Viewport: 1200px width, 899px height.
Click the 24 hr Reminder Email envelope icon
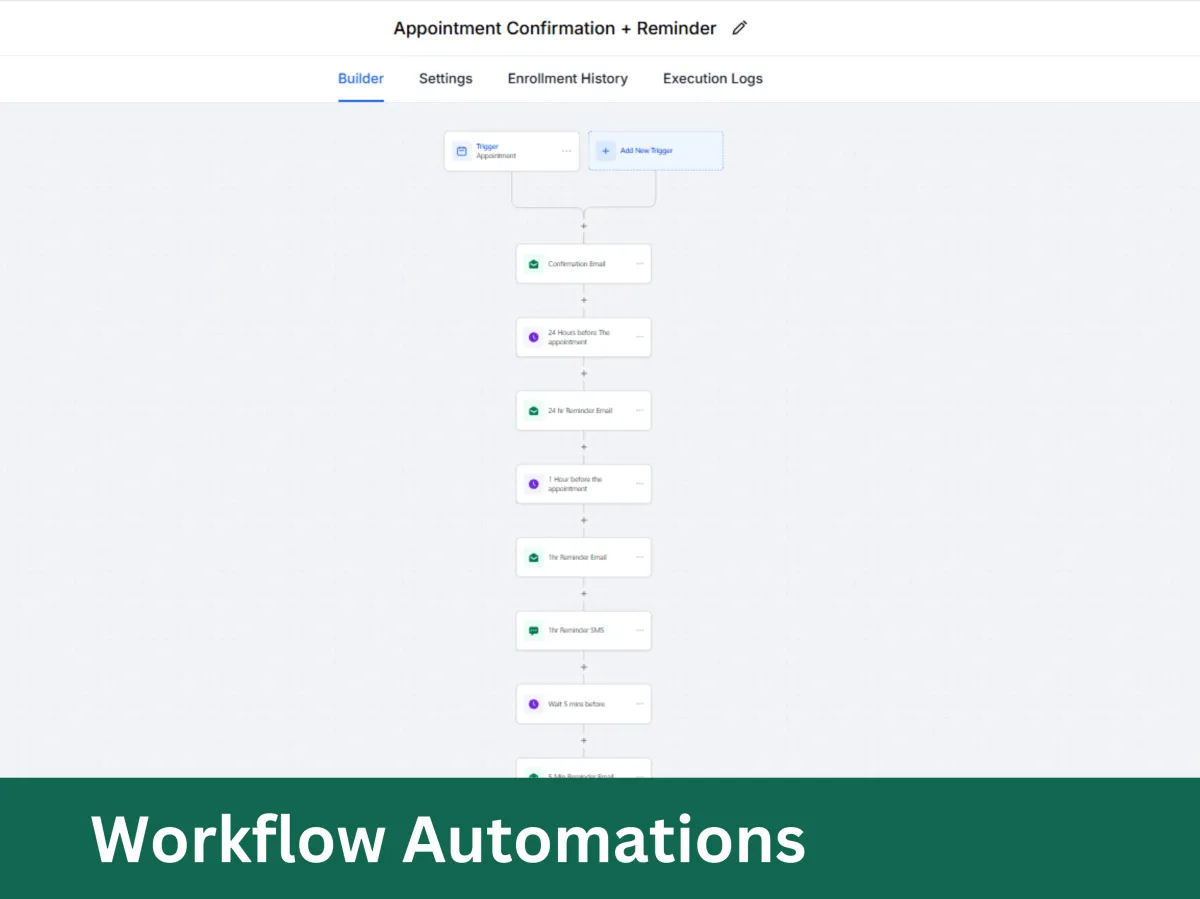(x=533, y=410)
